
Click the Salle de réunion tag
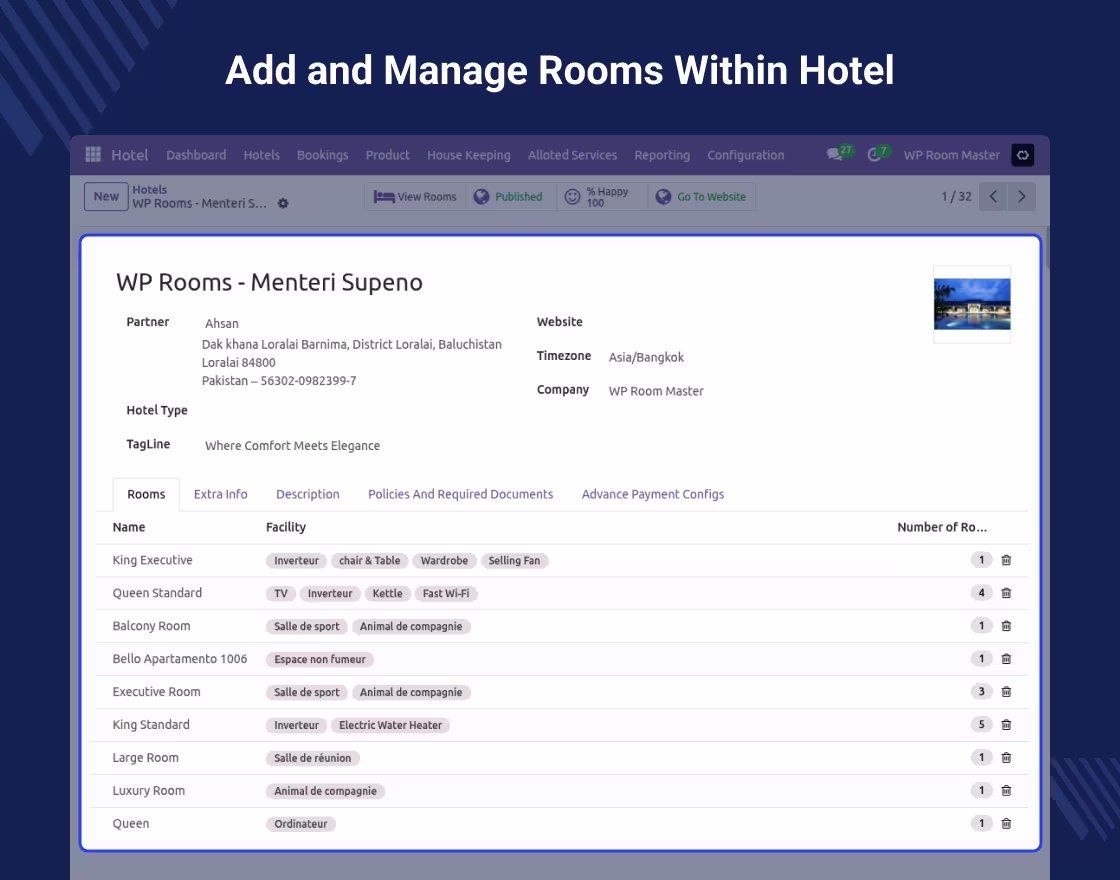312,758
